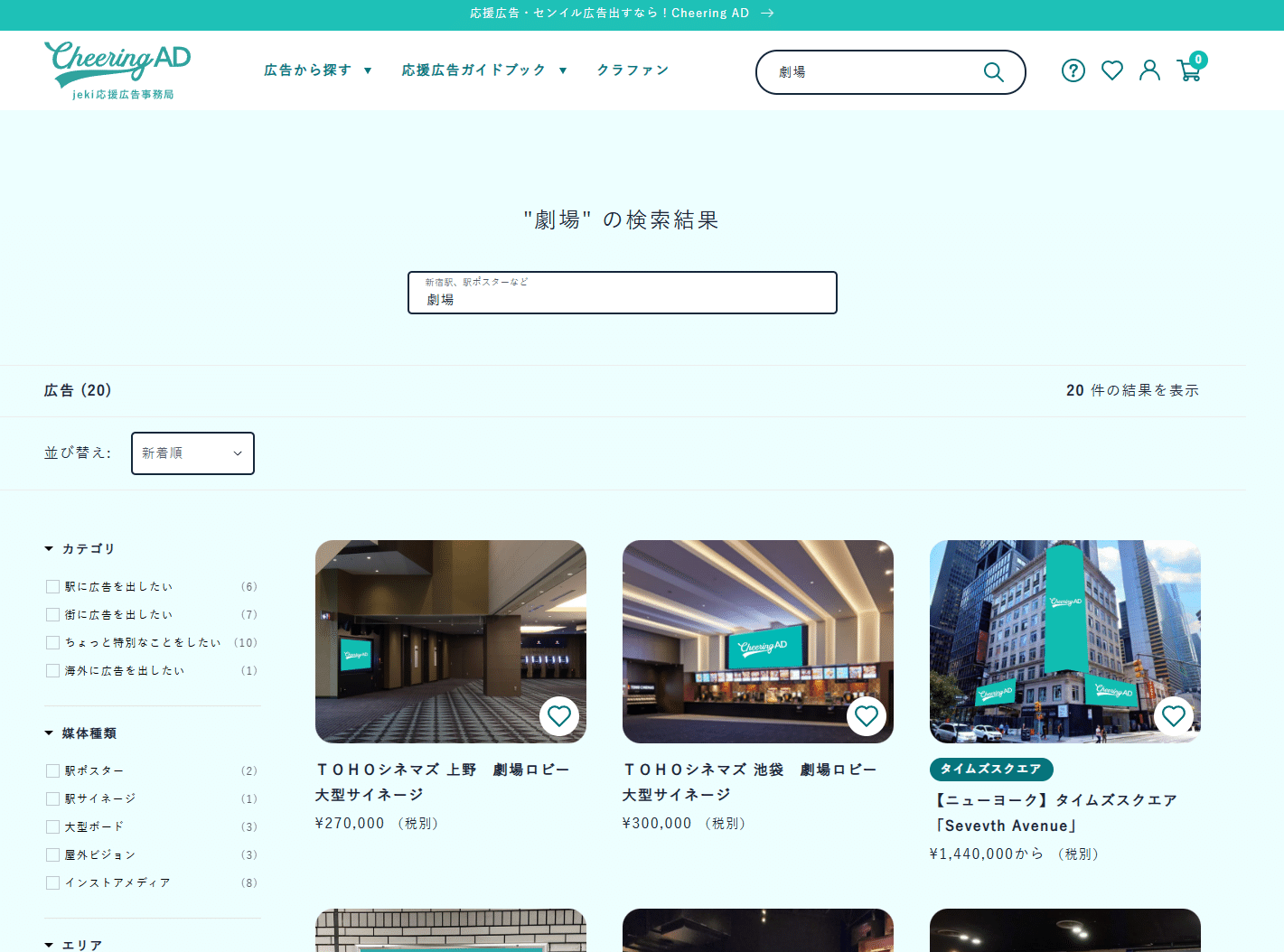The width and height of the screenshot is (1284, 952).
Task: Check 駅ポスター media filter
Action: (x=53, y=771)
